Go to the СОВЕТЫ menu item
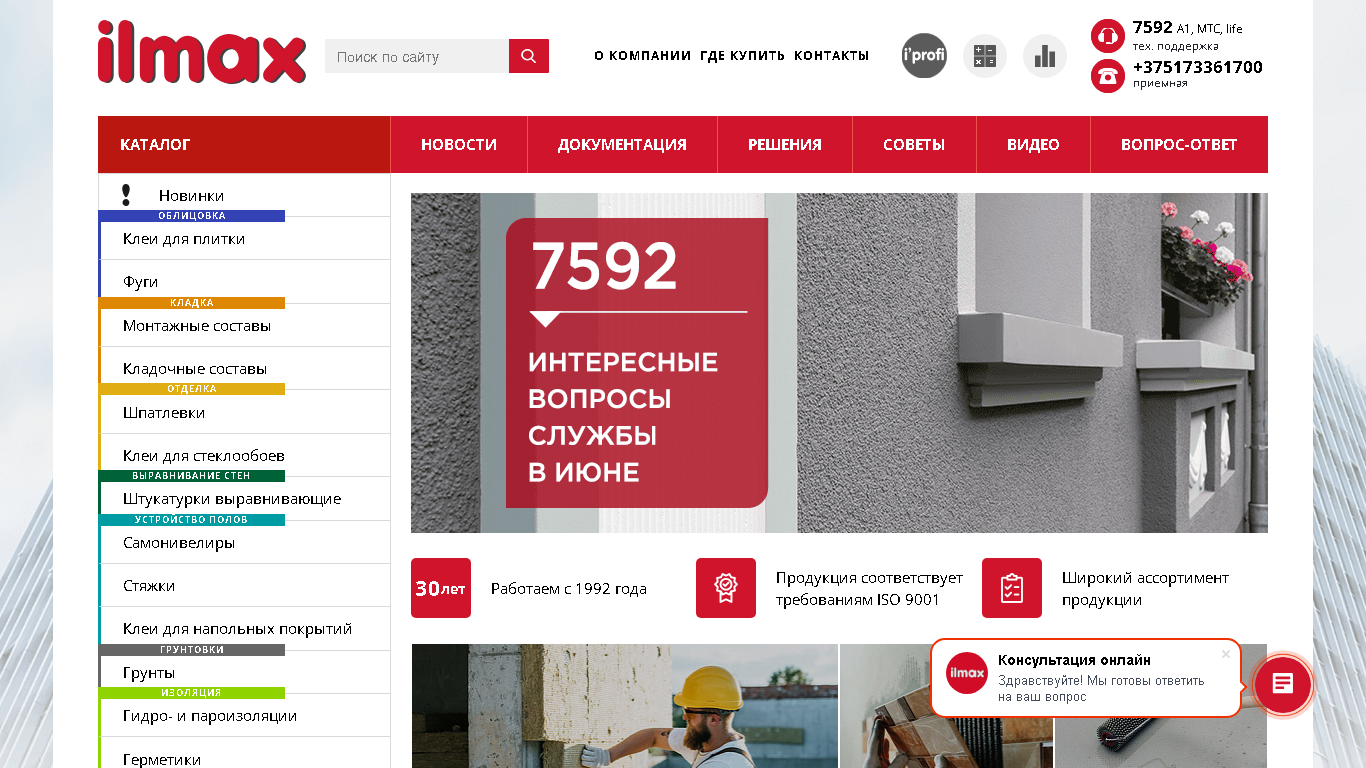This screenshot has height=768, width=1366. click(914, 144)
